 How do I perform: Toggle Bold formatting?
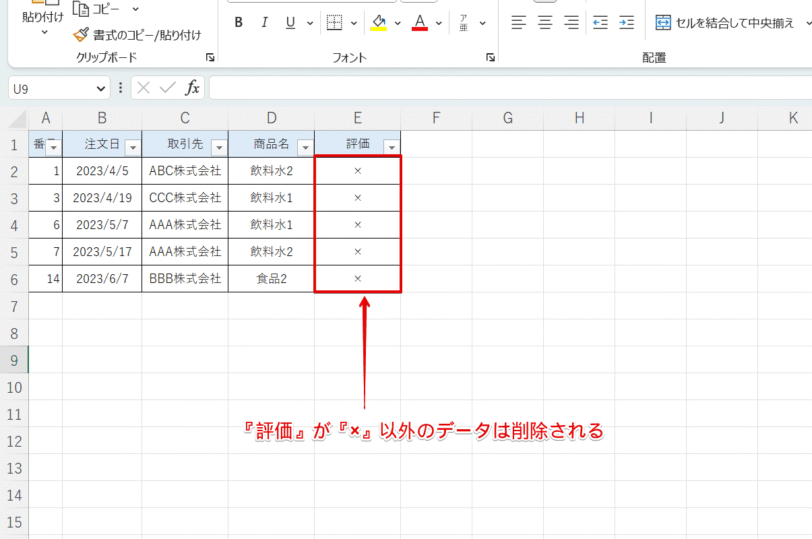tap(238, 22)
